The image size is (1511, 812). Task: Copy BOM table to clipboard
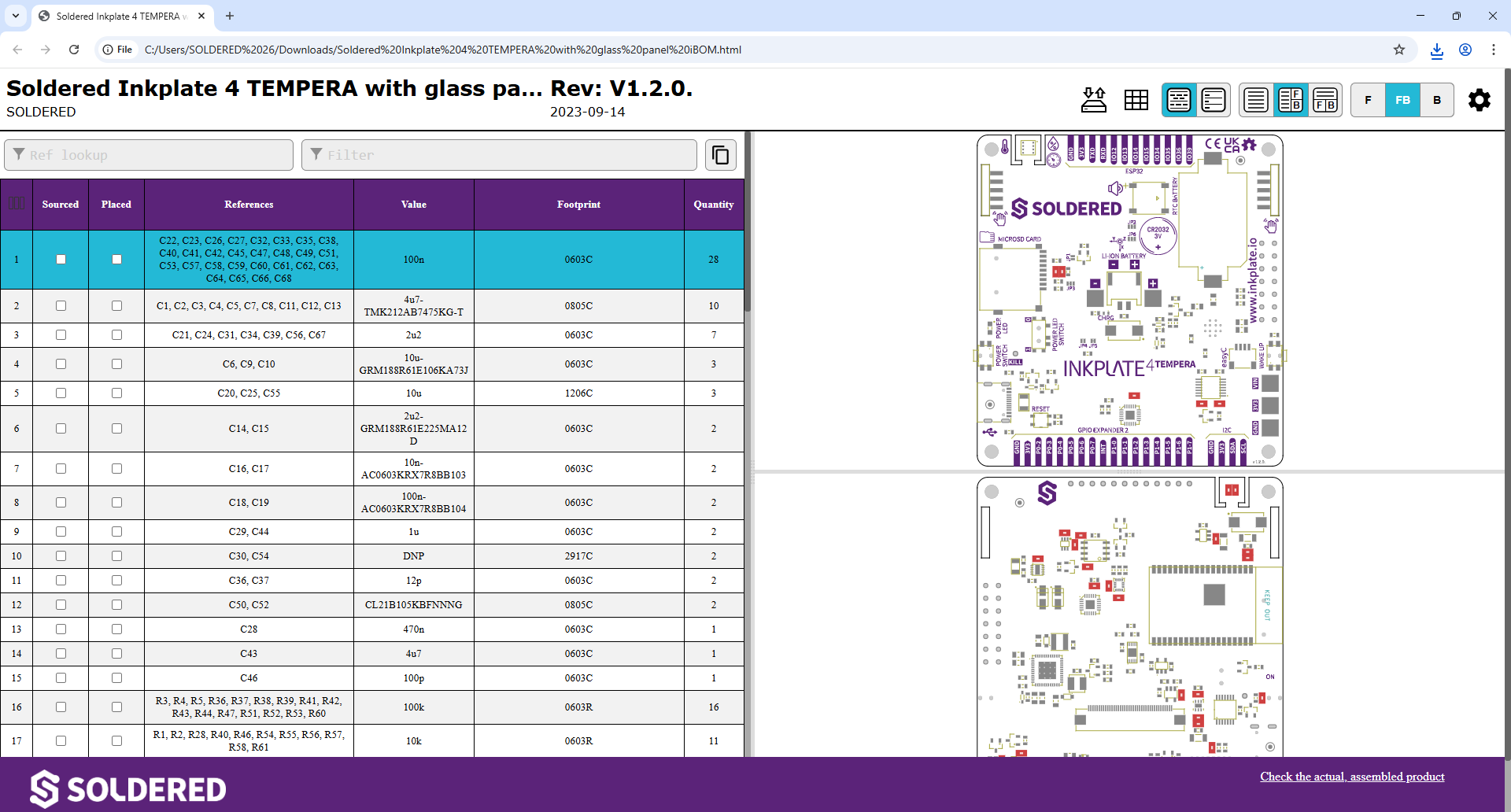coord(720,155)
